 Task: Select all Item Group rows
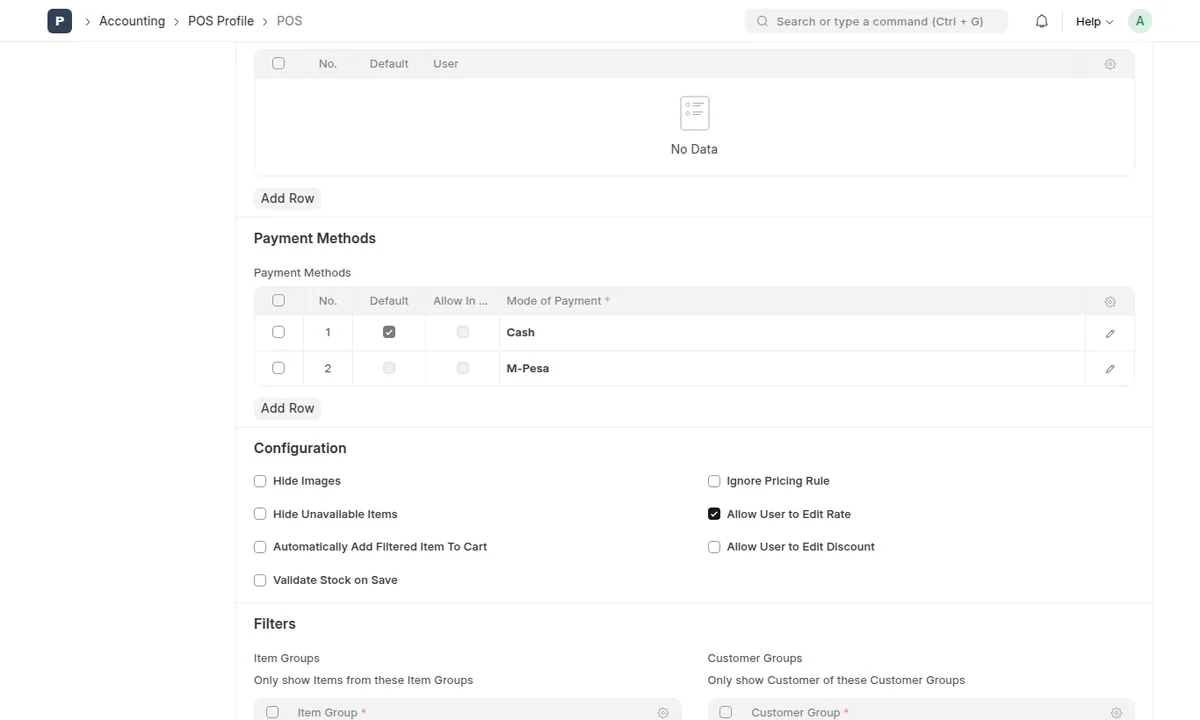click(x=272, y=712)
